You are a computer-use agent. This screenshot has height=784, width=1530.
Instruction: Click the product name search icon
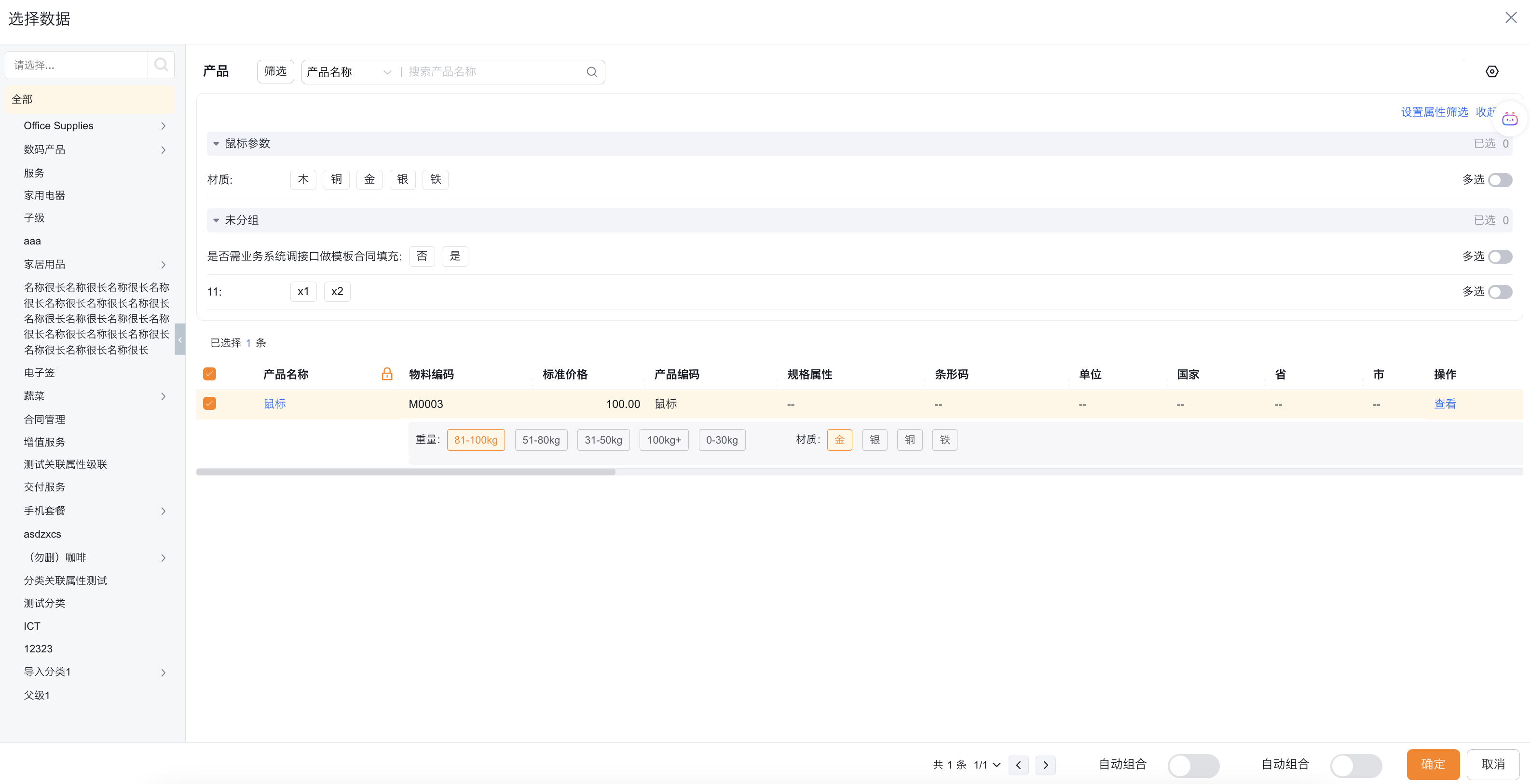pyautogui.click(x=591, y=72)
